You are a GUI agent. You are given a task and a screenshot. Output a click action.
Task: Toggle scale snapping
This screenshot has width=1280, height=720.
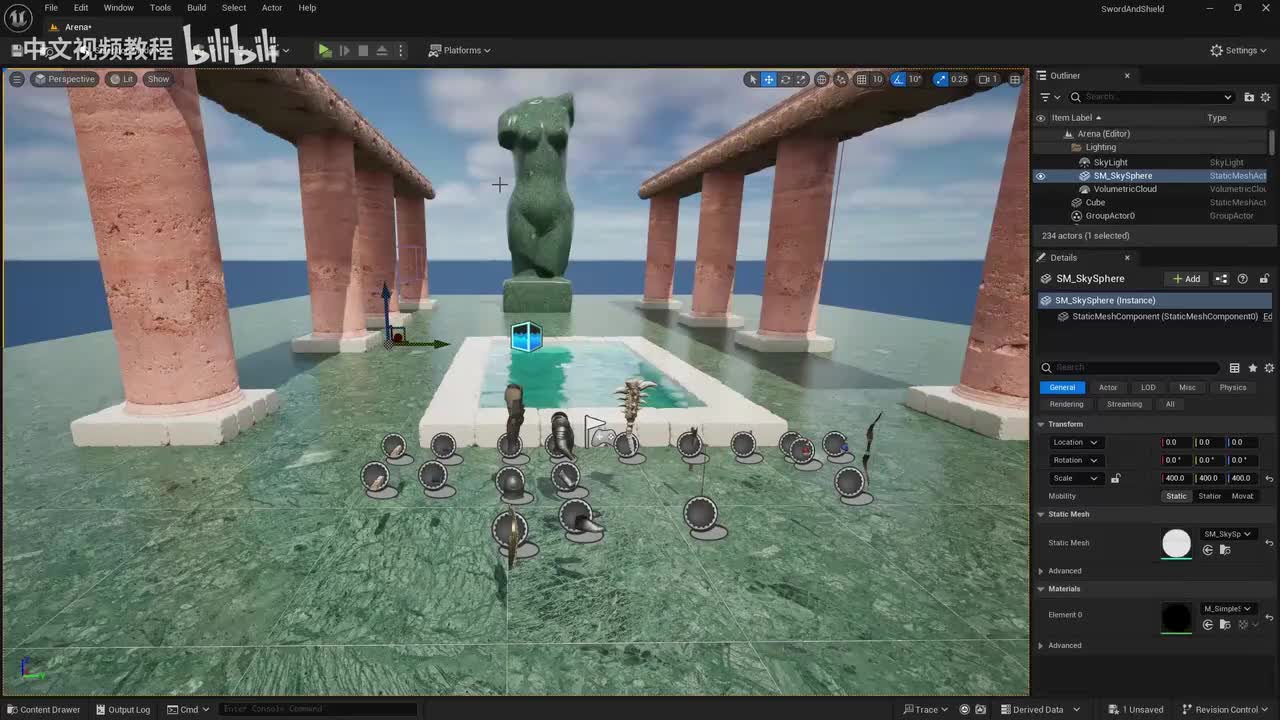coord(940,79)
